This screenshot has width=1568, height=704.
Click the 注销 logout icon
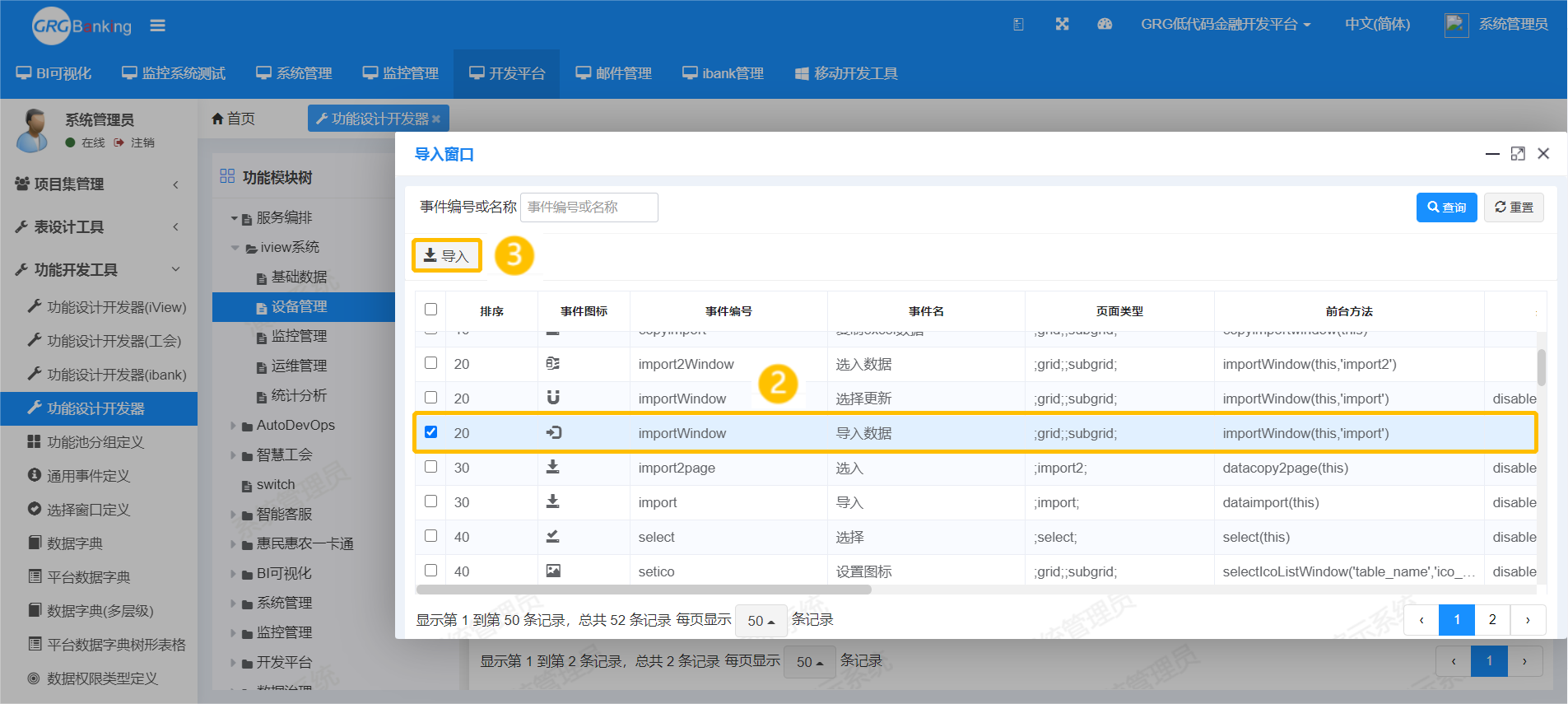click(x=119, y=142)
